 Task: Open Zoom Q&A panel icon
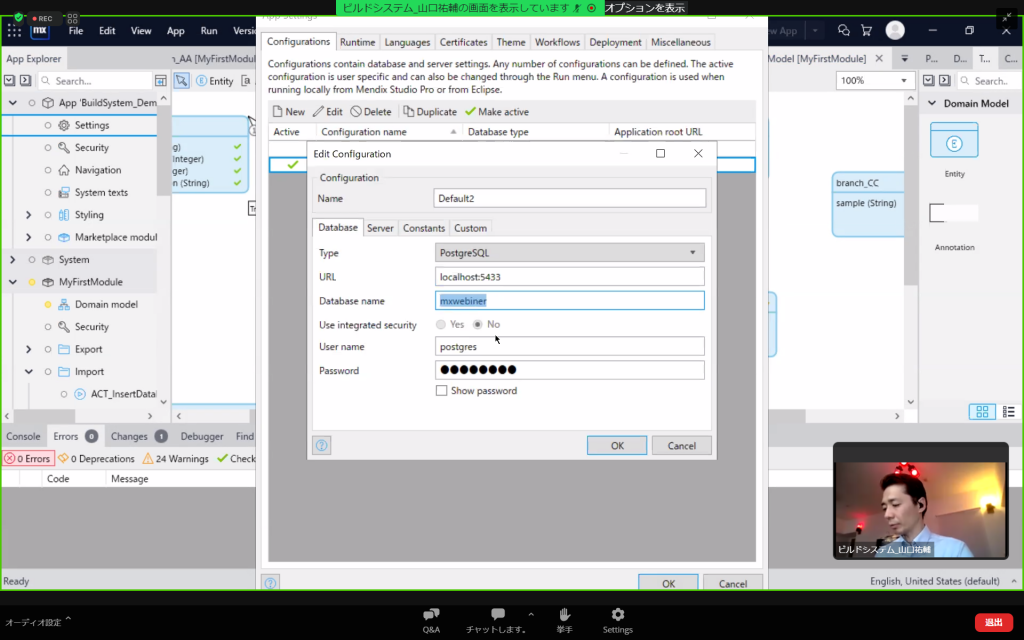click(x=431, y=614)
